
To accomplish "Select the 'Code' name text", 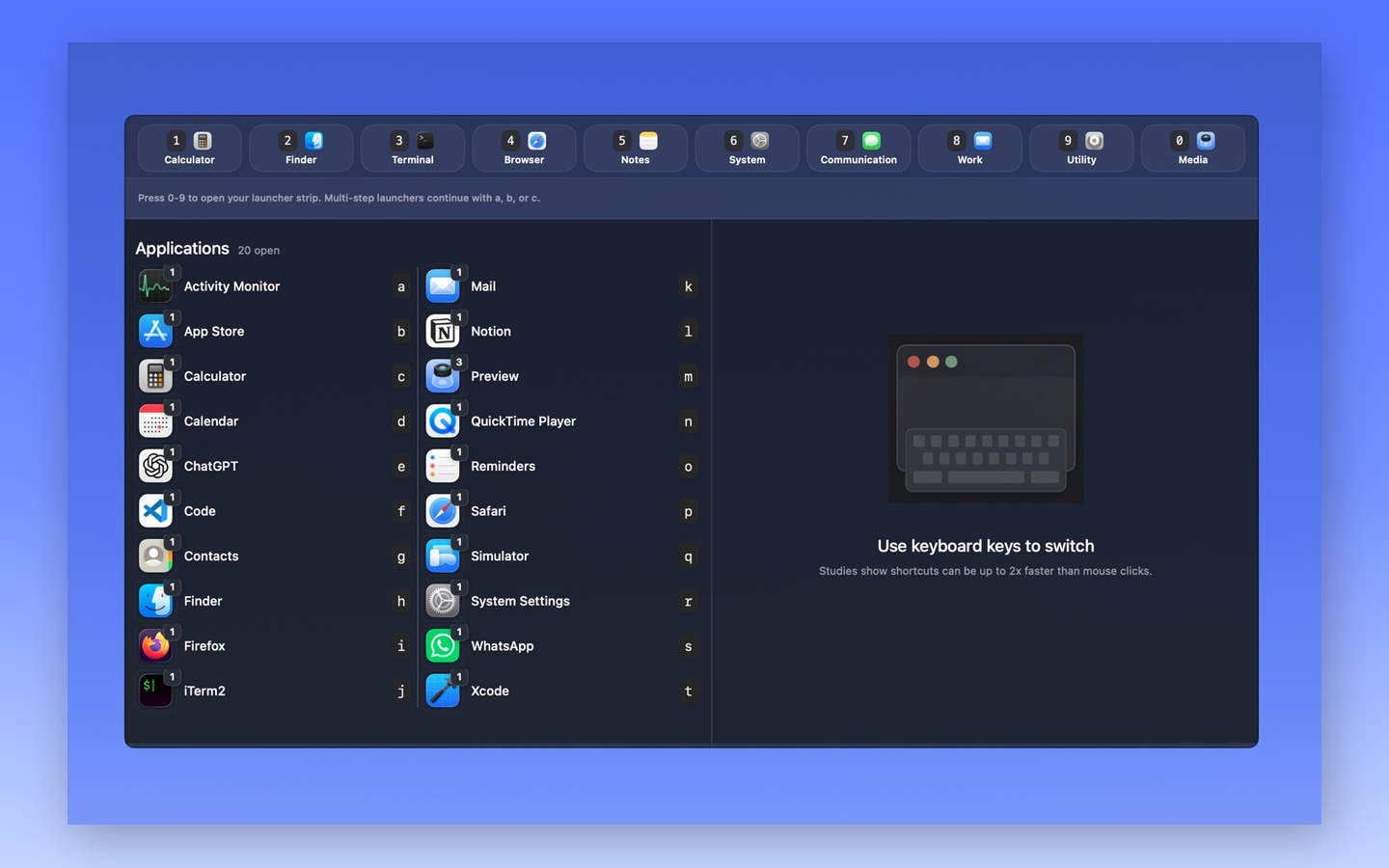I will (x=200, y=511).
